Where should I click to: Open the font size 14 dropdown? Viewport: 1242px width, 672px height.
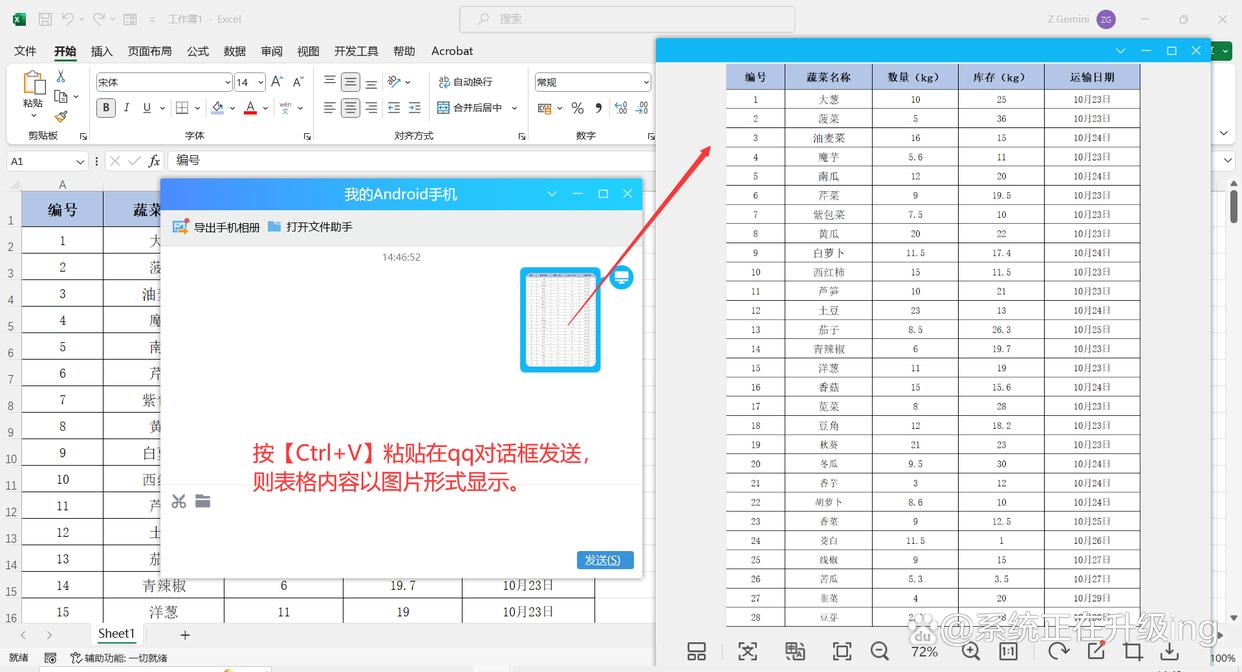pos(260,82)
